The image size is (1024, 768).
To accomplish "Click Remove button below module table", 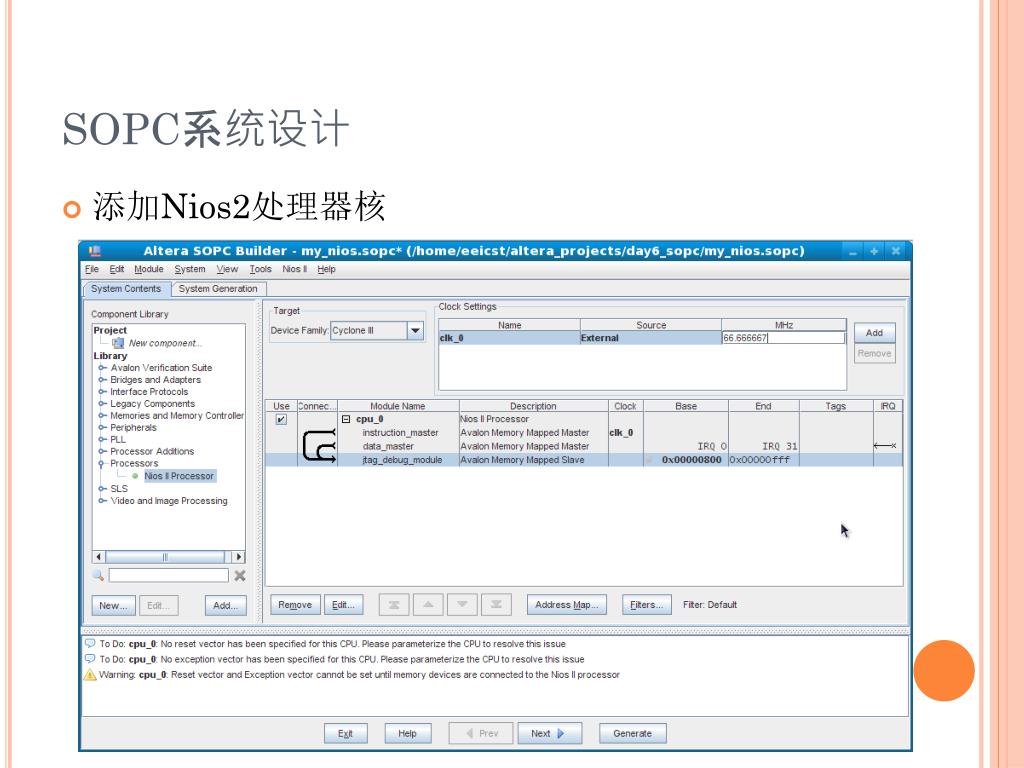I will click(295, 605).
